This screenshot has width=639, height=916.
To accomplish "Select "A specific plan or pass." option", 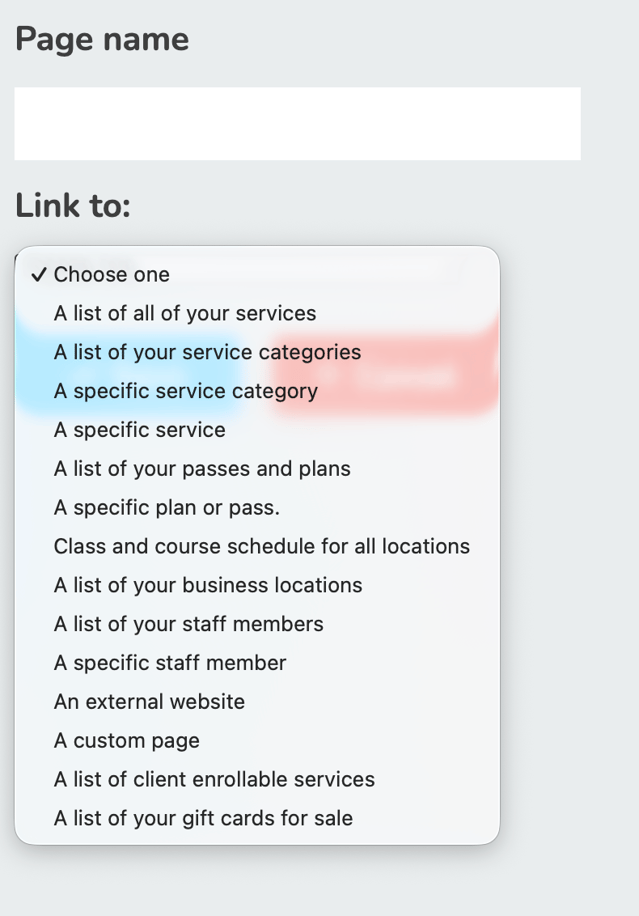I will [165, 507].
